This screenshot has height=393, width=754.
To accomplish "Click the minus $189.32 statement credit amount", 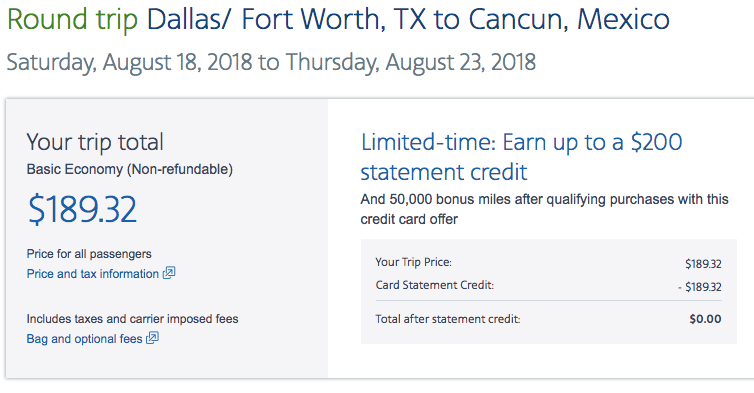I will click(x=700, y=287).
